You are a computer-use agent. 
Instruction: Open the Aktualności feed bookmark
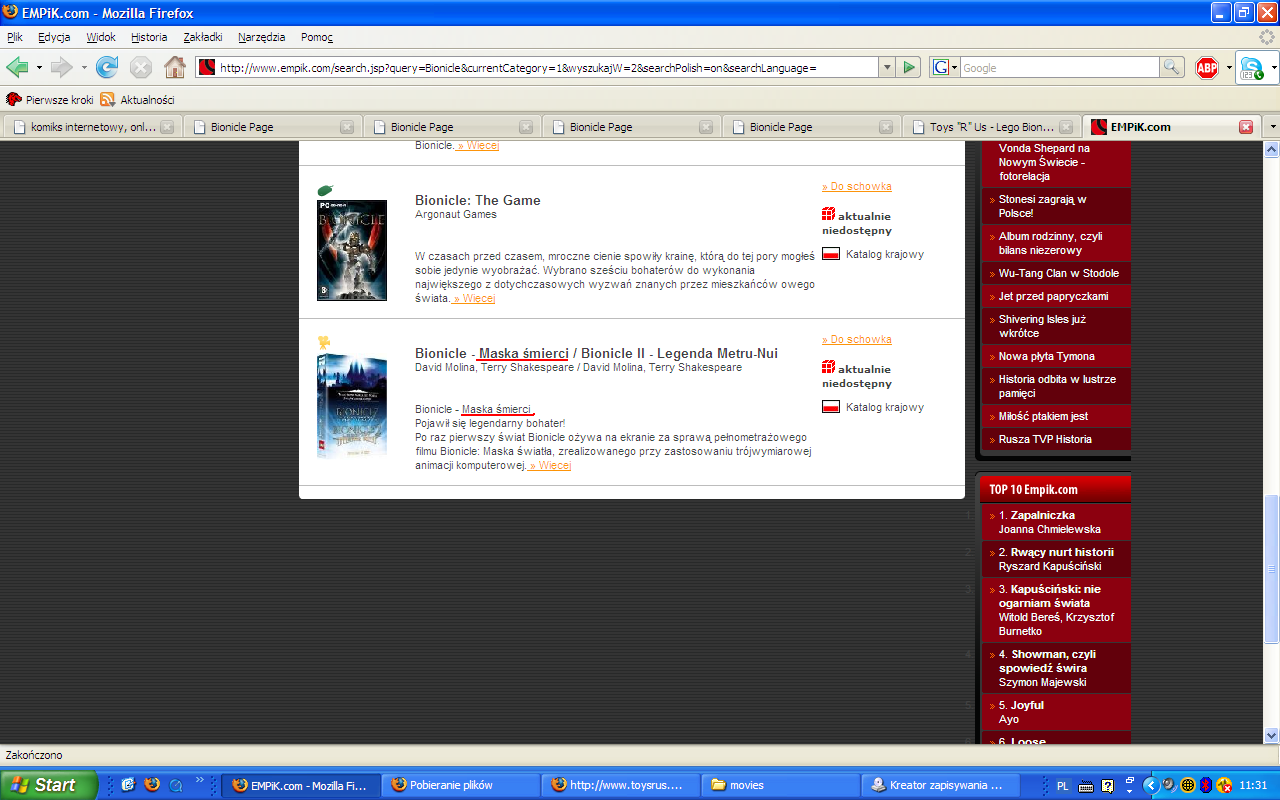click(138, 99)
